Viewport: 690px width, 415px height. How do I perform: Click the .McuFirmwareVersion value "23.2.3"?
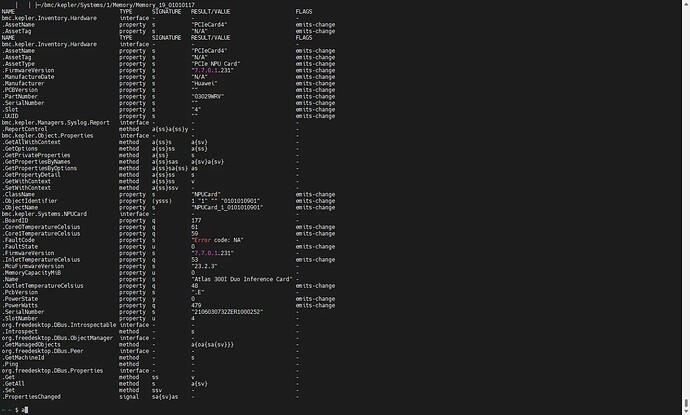tap(206, 266)
